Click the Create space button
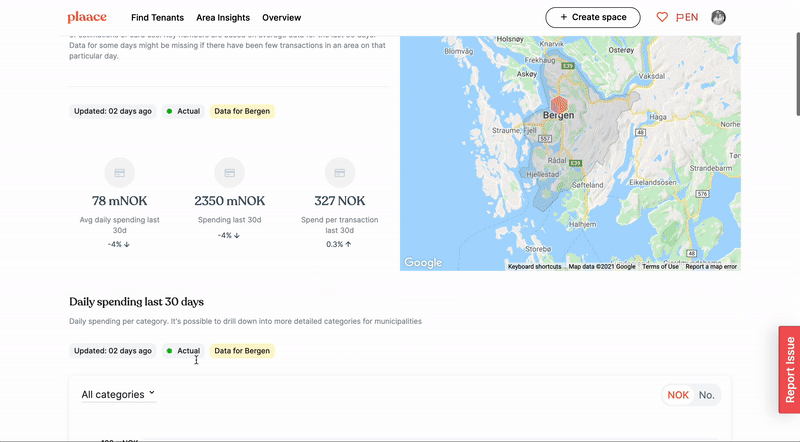 coord(593,17)
